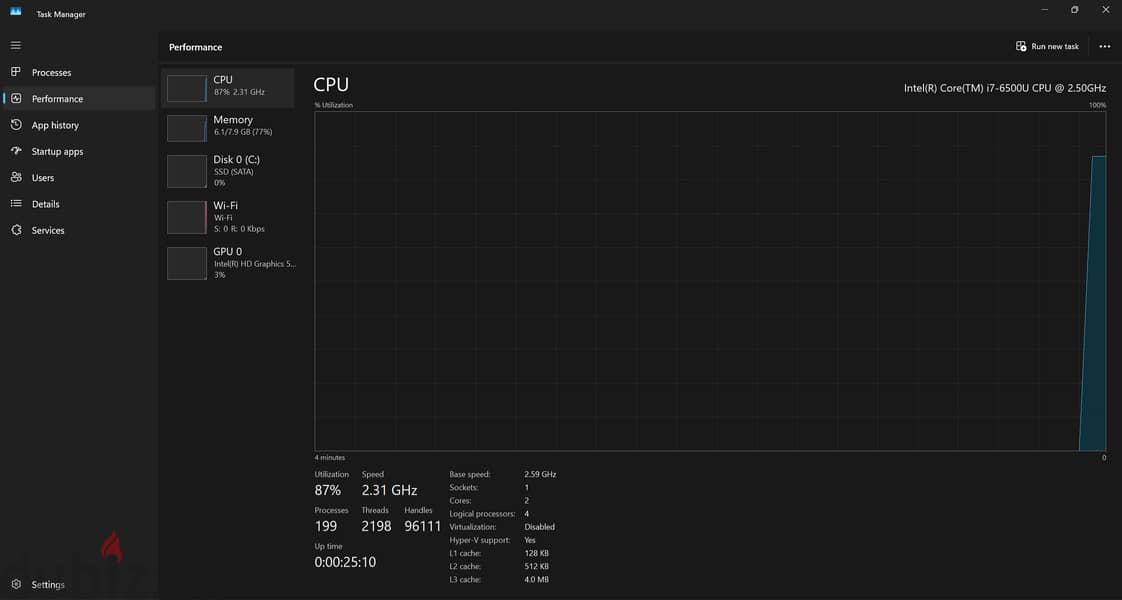Click the Task Manager app icon in title bar
This screenshot has height=600, width=1122.
point(16,12)
